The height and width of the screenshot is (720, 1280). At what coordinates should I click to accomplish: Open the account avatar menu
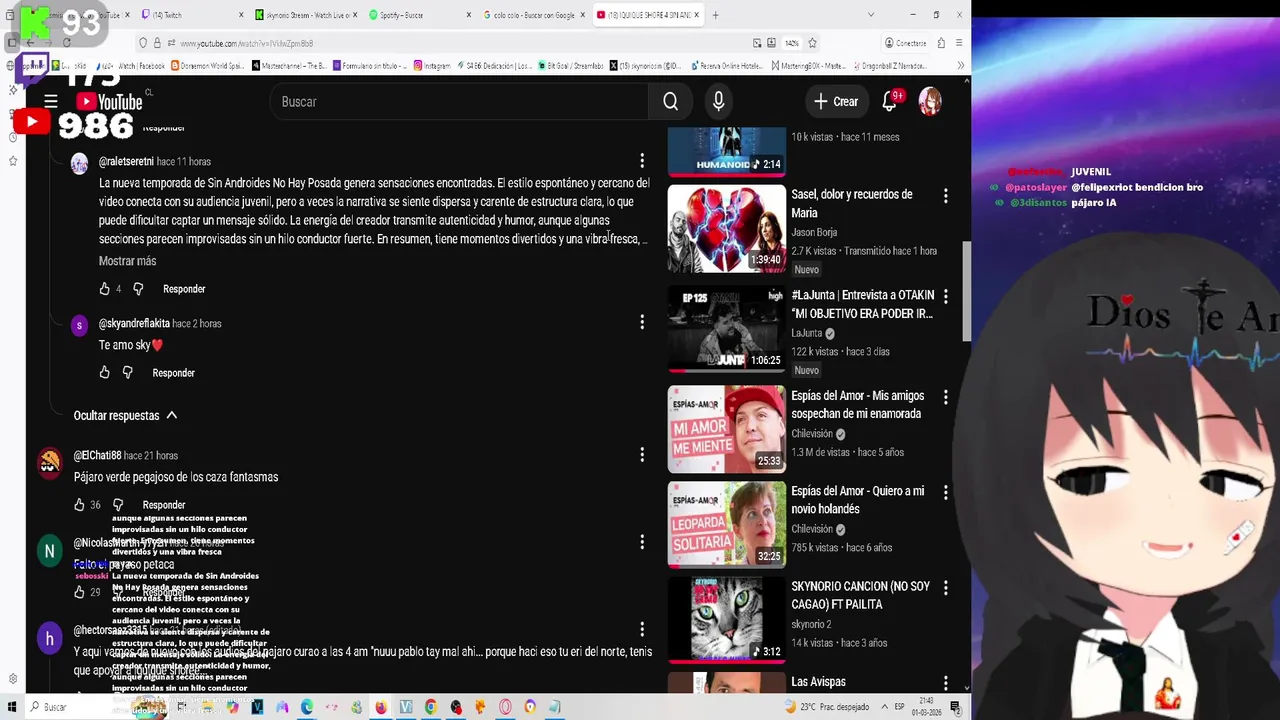tap(930, 101)
